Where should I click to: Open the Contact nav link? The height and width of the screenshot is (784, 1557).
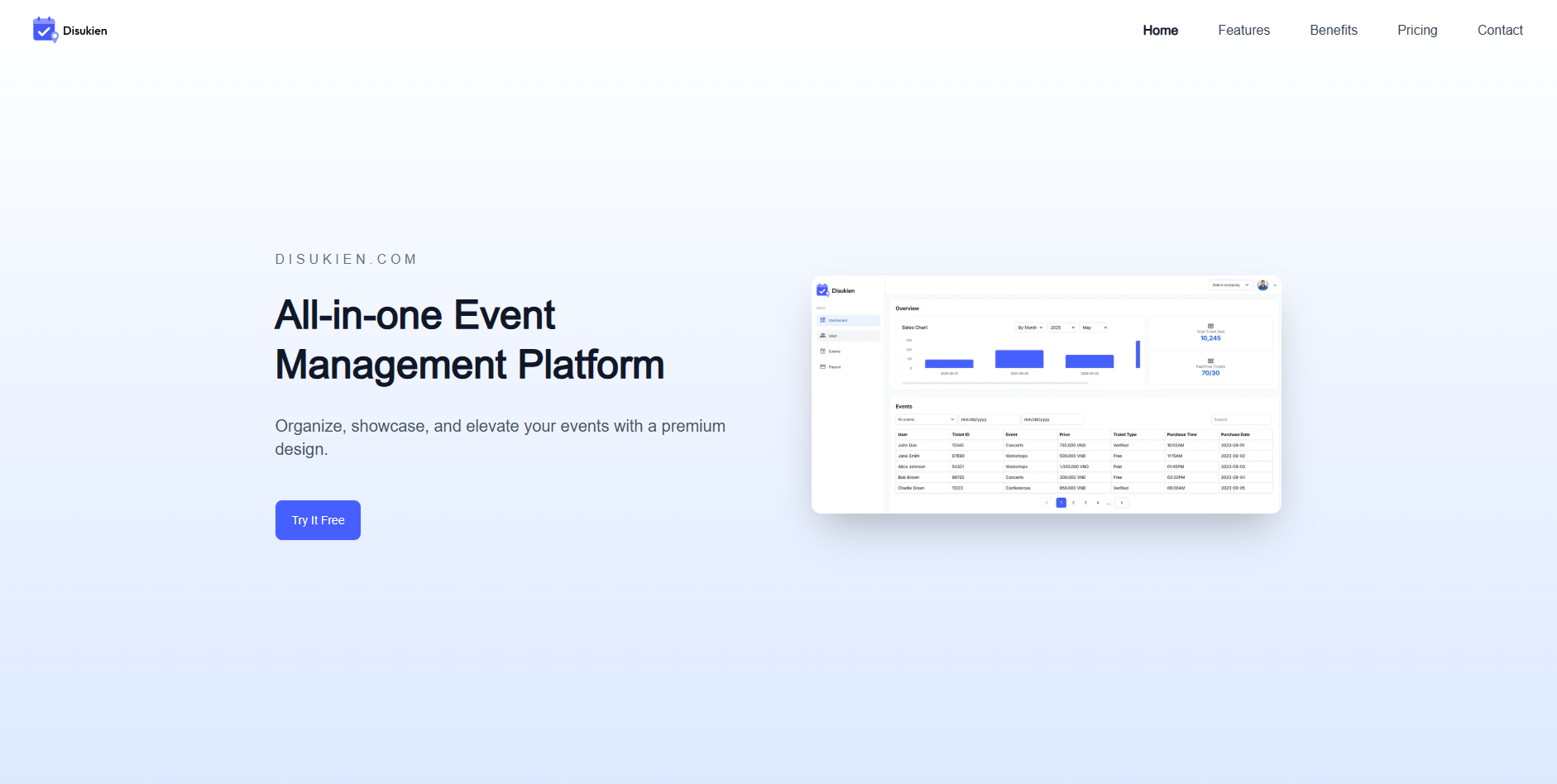click(1500, 30)
